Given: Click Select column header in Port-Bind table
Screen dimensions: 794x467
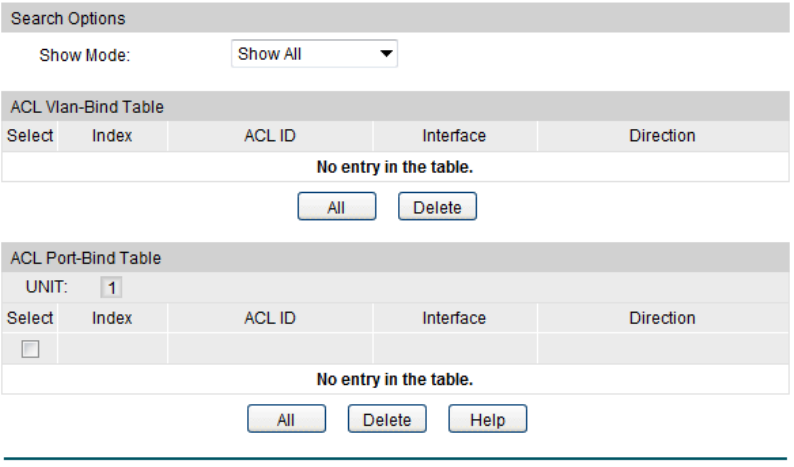Looking at the screenshot, I should [x=30, y=318].
